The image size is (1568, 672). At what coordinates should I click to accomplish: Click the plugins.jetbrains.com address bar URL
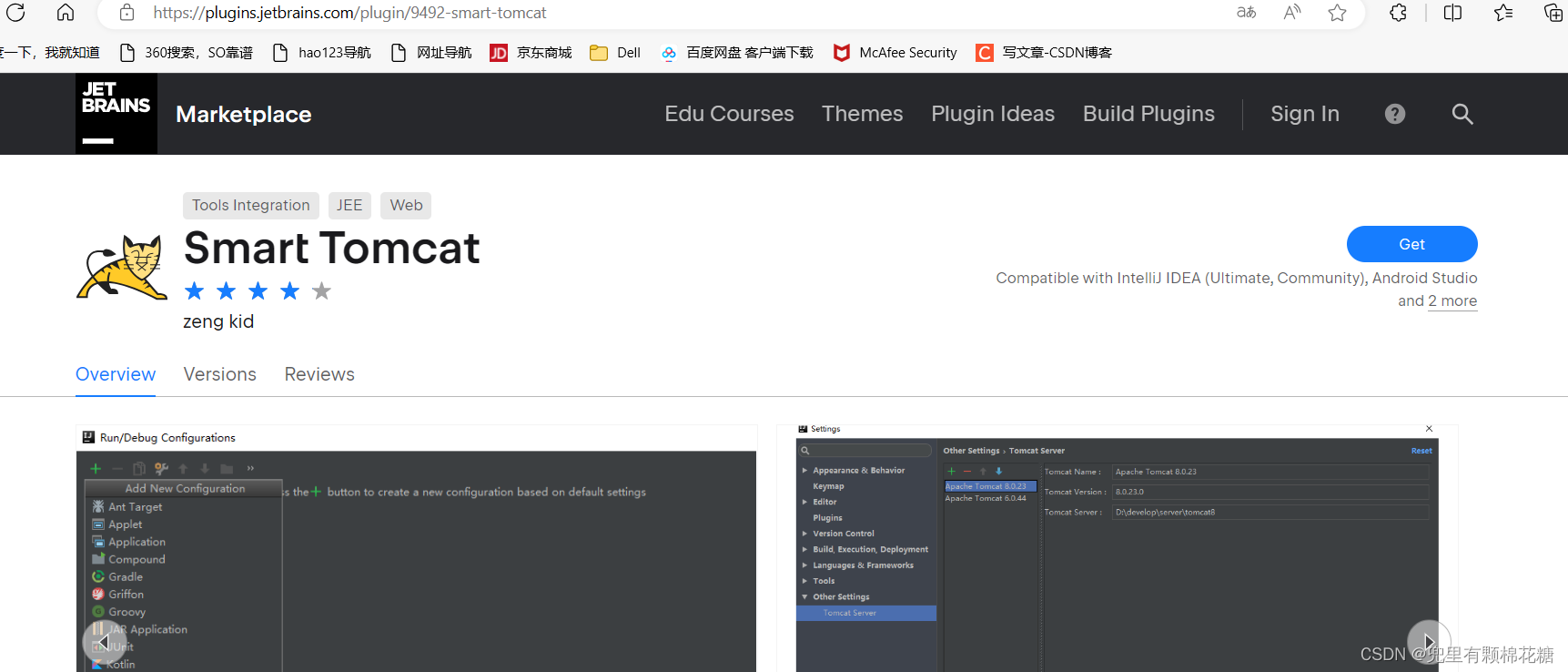pos(349,13)
